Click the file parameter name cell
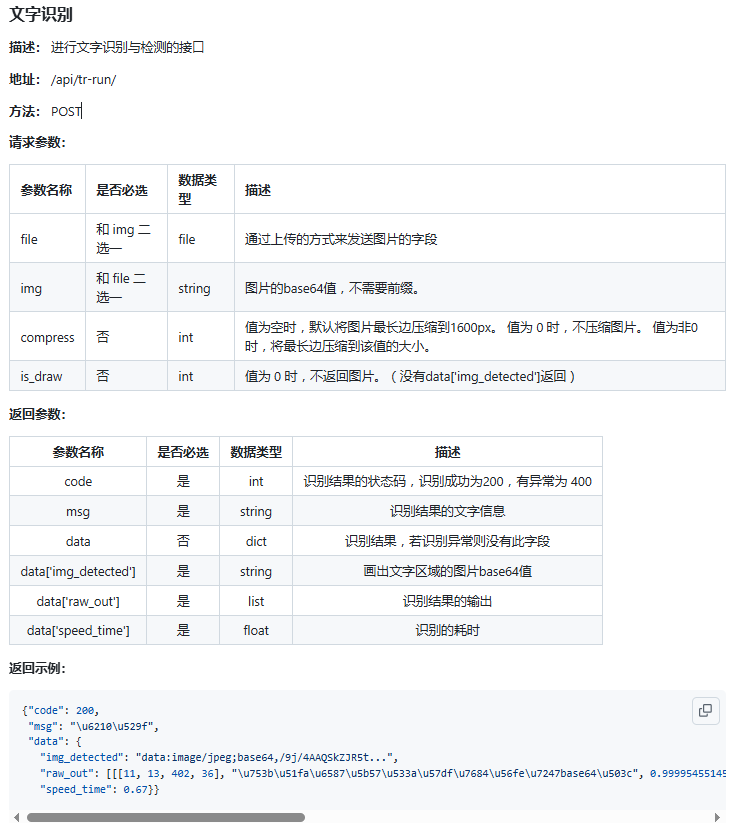 (47, 238)
